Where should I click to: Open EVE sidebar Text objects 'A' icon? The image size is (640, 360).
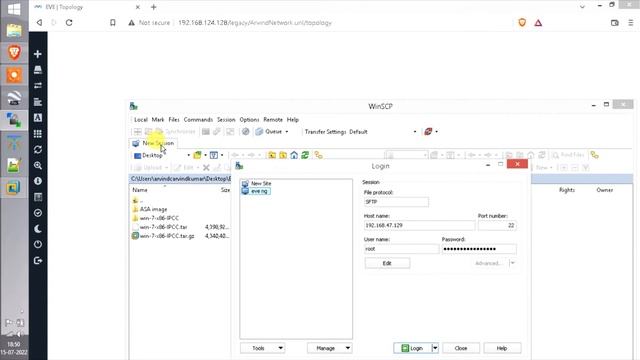pos(38,118)
